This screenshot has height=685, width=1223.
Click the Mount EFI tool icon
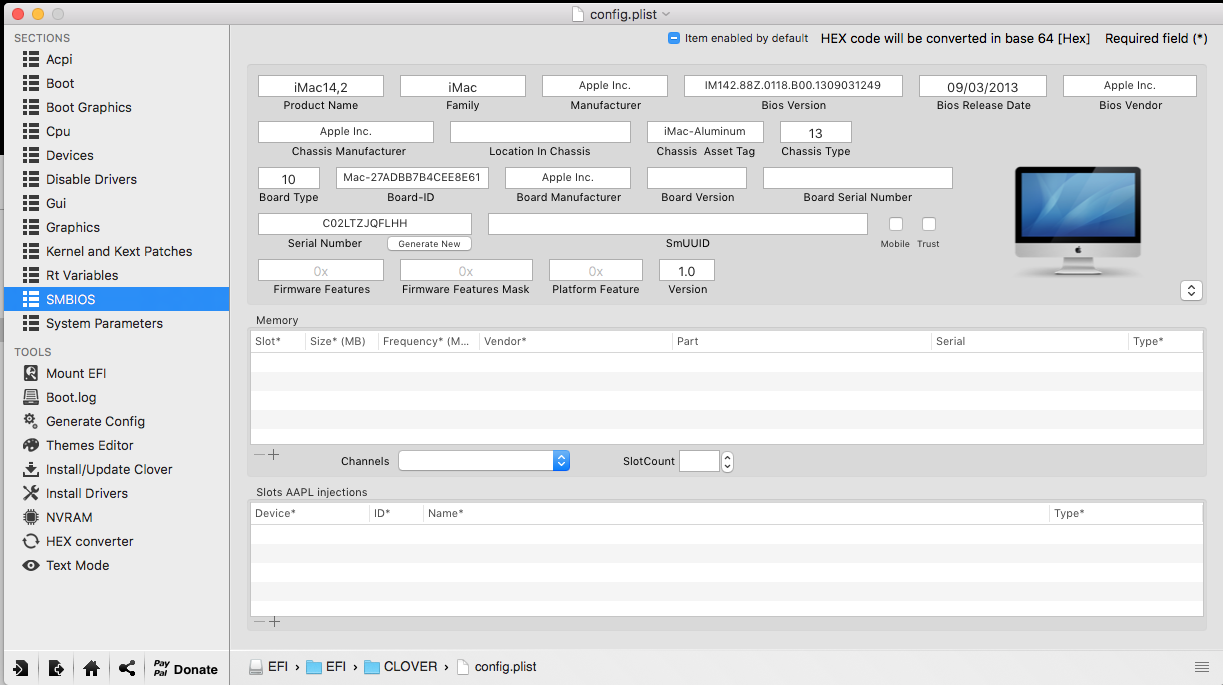tap(31, 373)
